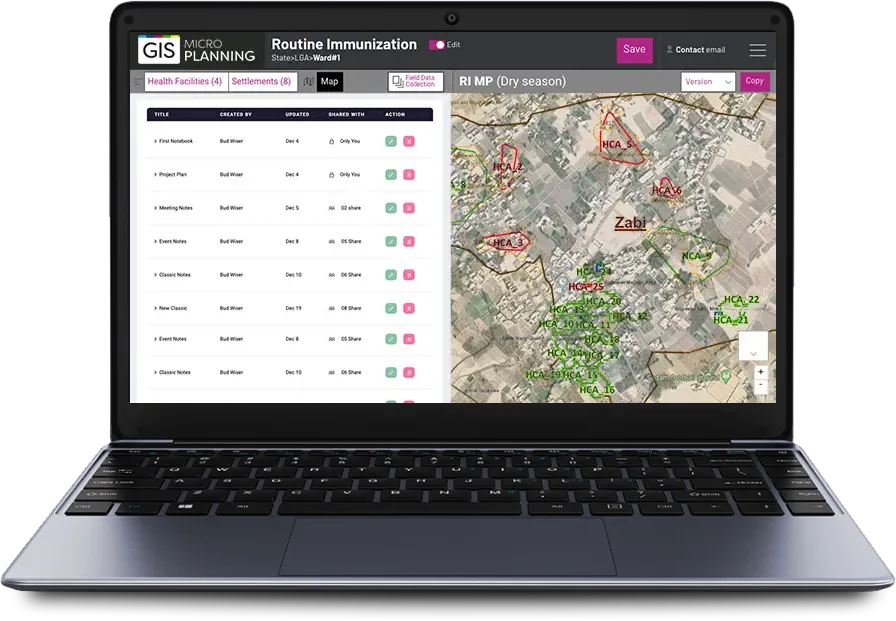Click the Routine Immunization heading
The height and width of the screenshot is (621, 896).
[344, 44]
